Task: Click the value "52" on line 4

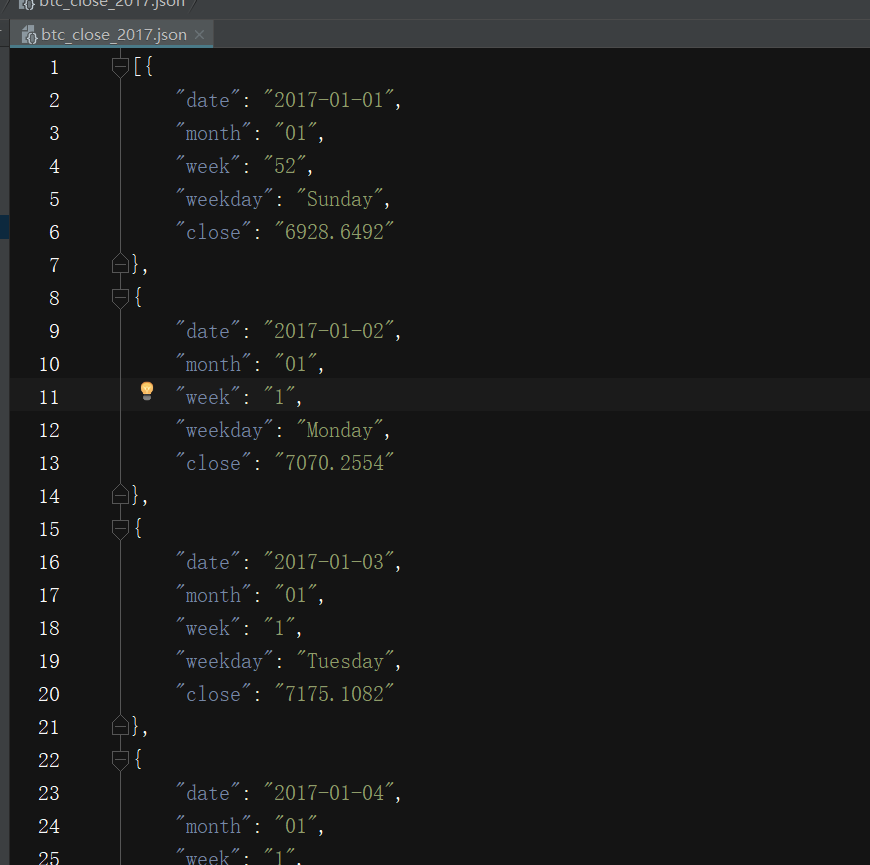Action: coord(285,166)
